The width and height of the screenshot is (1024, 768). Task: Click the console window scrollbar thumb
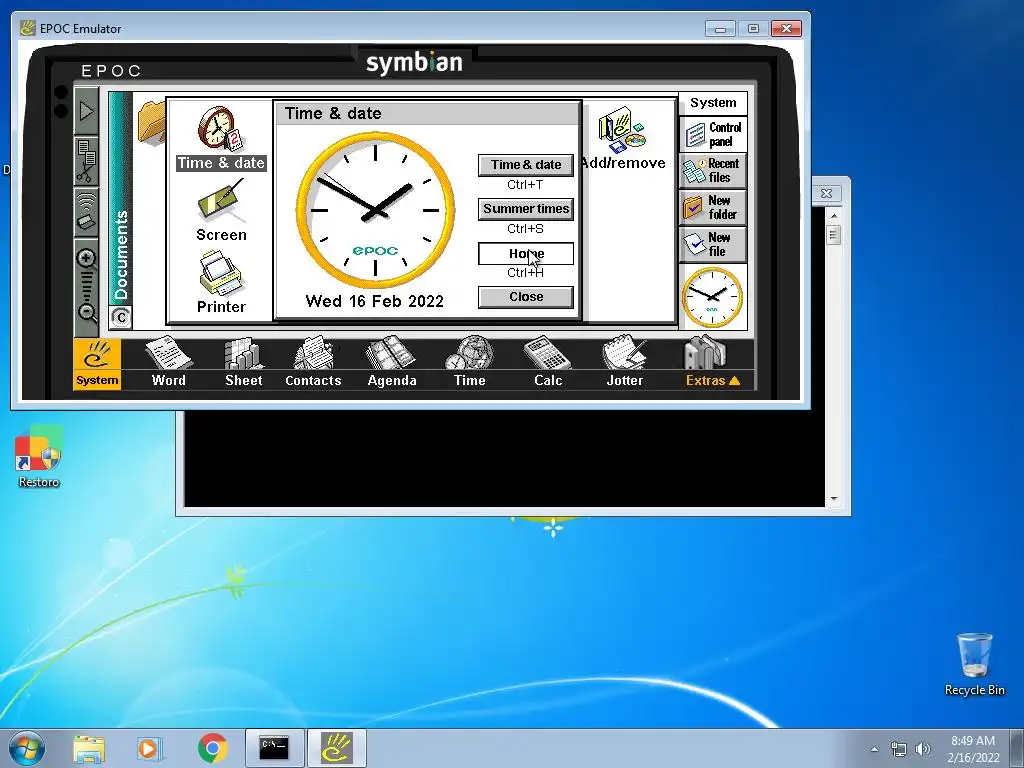(x=834, y=234)
